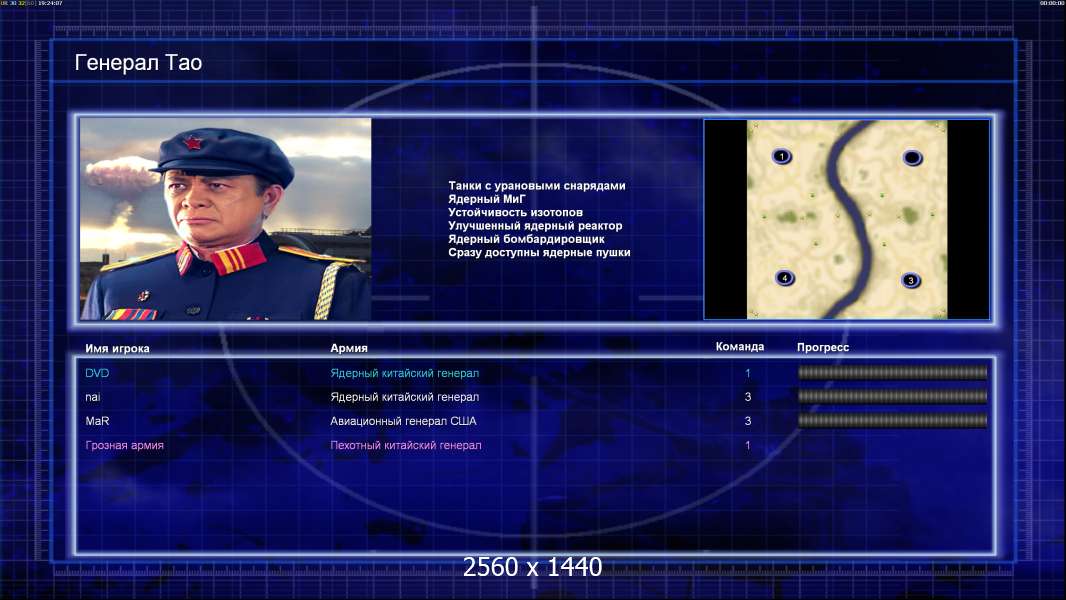Click 'Улучшенный ядерный реактор' line
The height and width of the screenshot is (600, 1066).
(535, 226)
